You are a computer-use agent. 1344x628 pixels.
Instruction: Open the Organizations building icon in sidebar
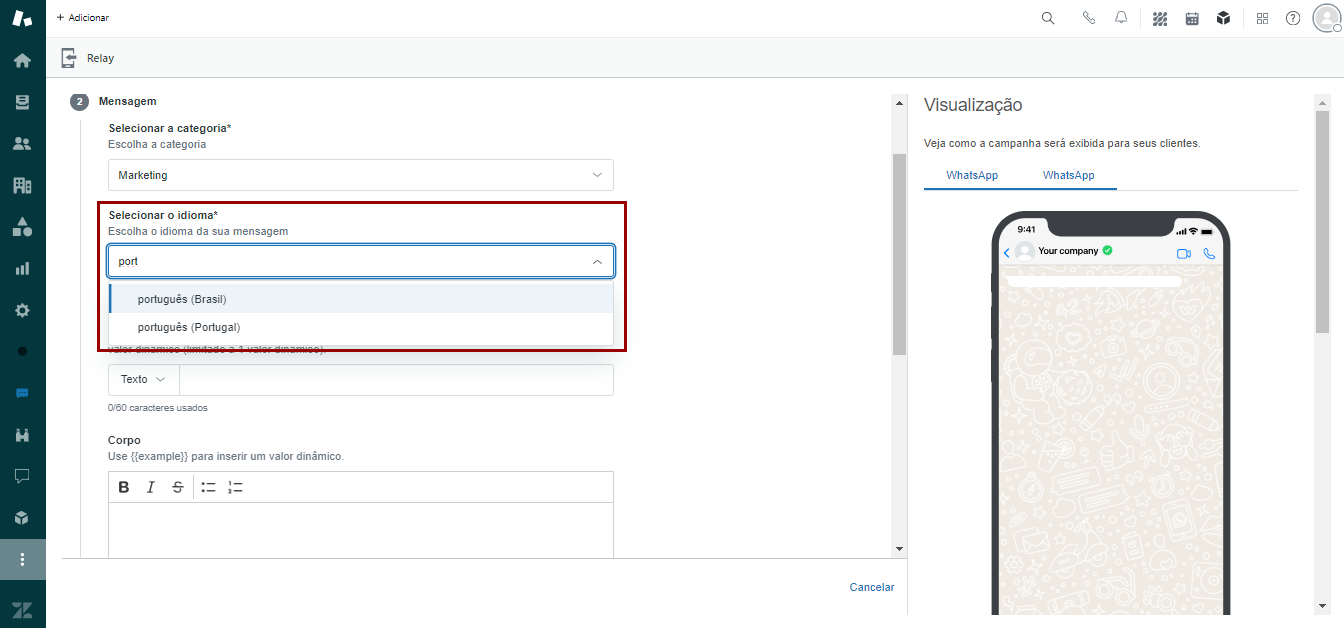22,185
